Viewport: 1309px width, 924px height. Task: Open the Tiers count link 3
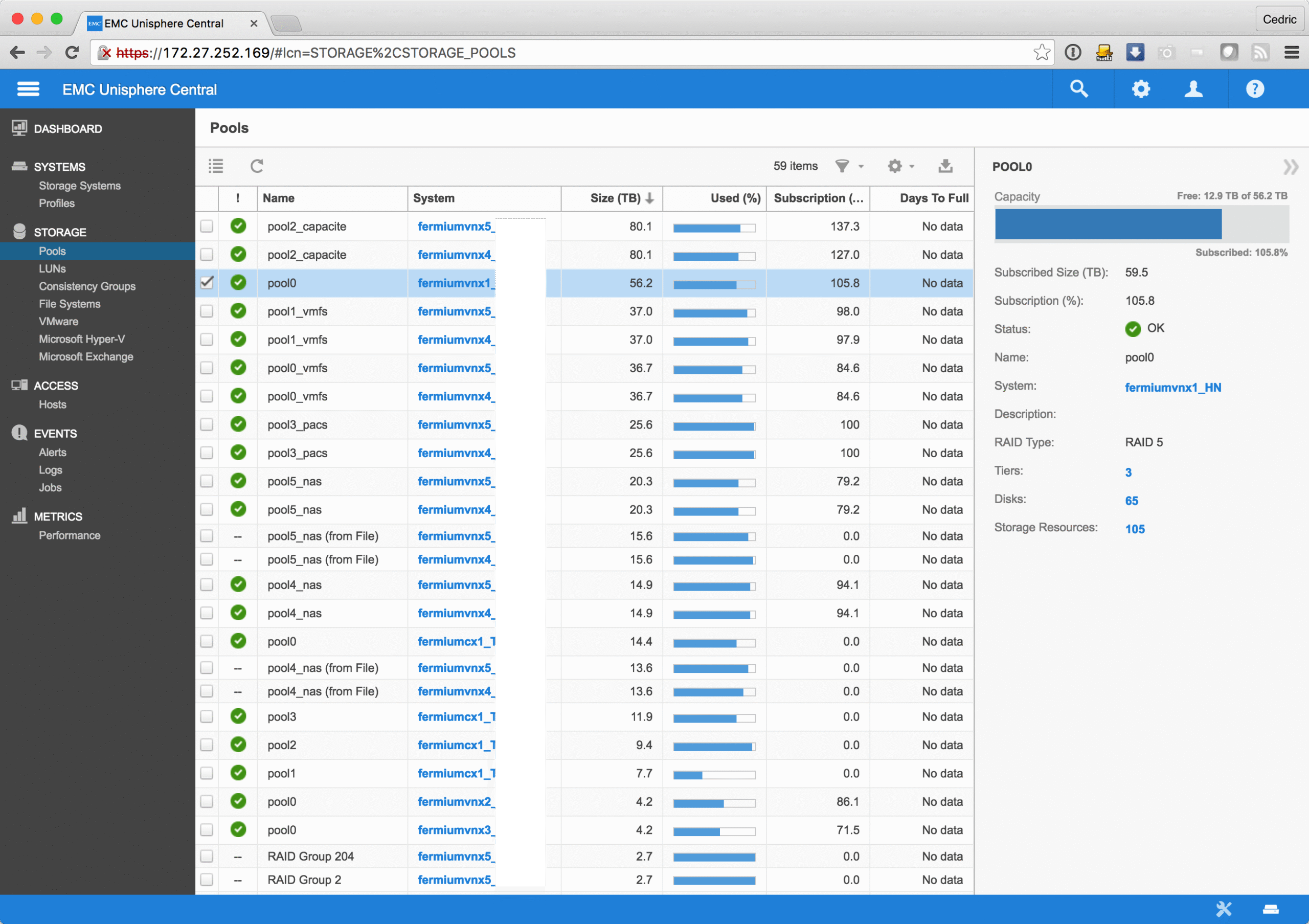click(1129, 472)
